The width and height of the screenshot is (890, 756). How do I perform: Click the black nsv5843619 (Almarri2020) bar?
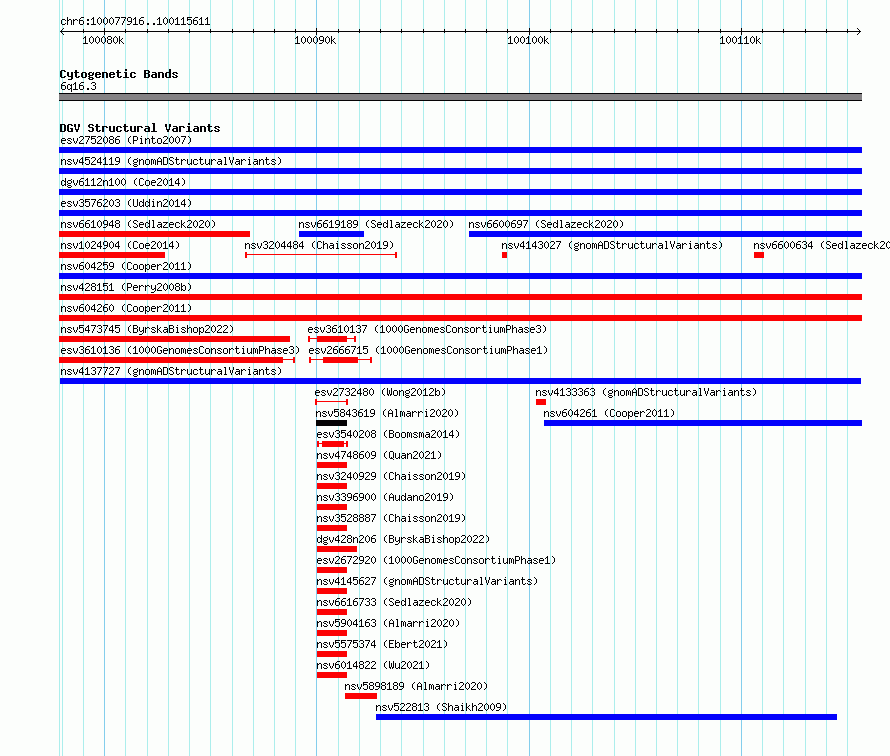331,423
